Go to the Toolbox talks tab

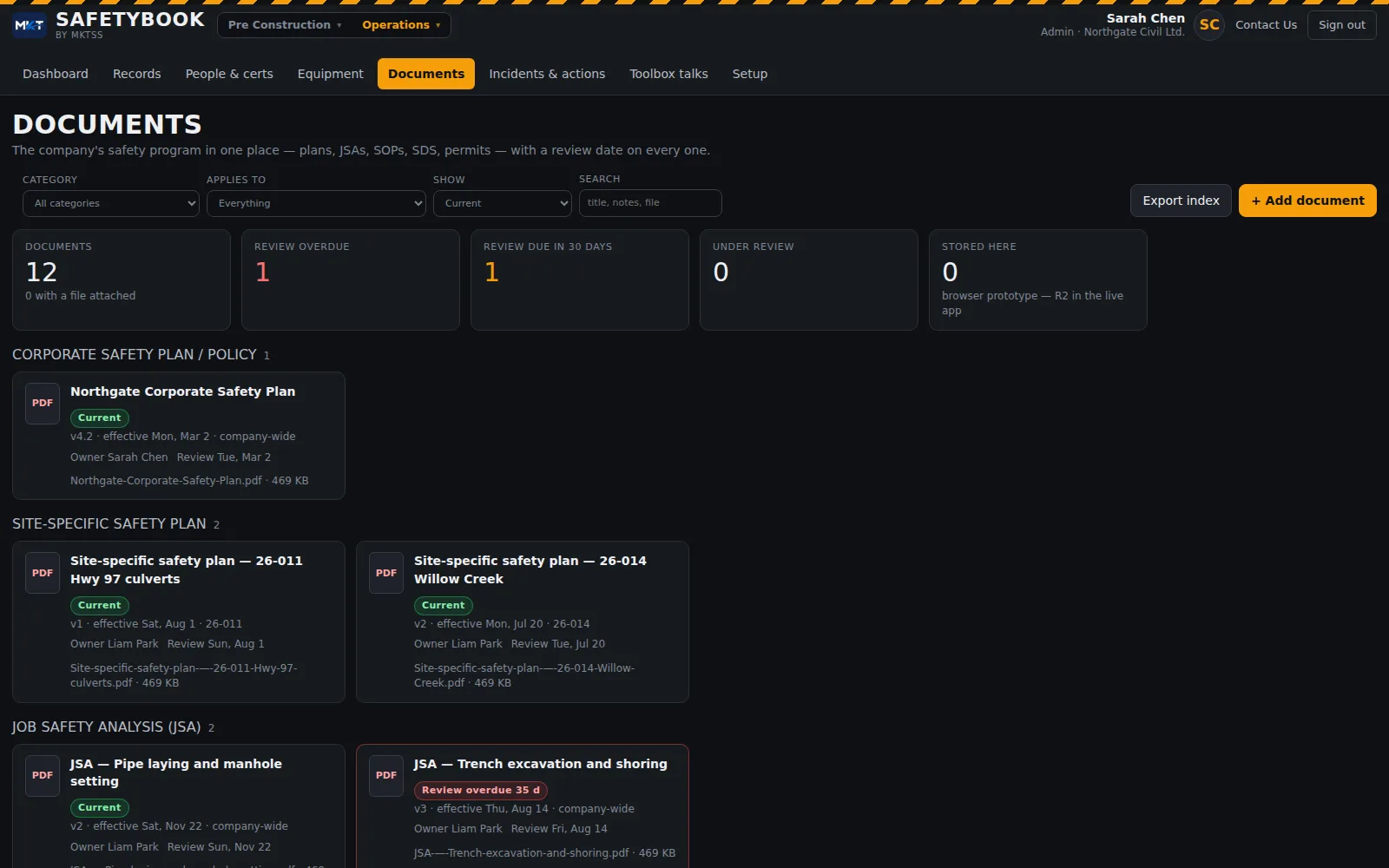(x=668, y=74)
